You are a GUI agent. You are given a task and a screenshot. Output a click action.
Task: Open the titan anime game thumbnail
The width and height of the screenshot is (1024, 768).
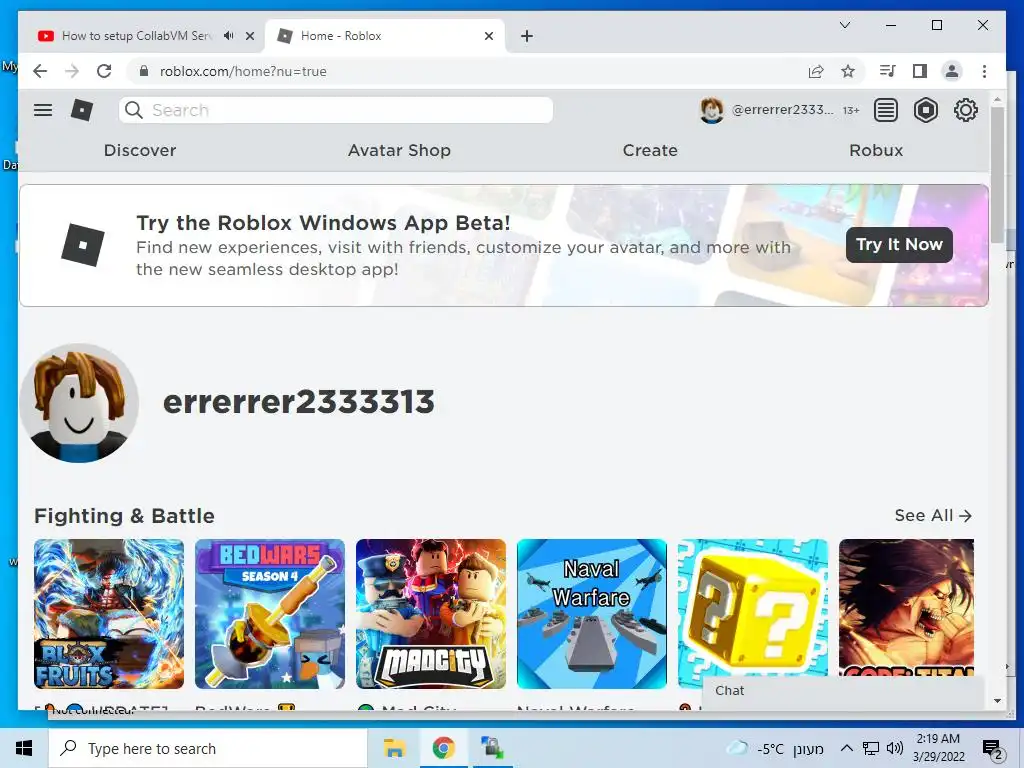906,607
